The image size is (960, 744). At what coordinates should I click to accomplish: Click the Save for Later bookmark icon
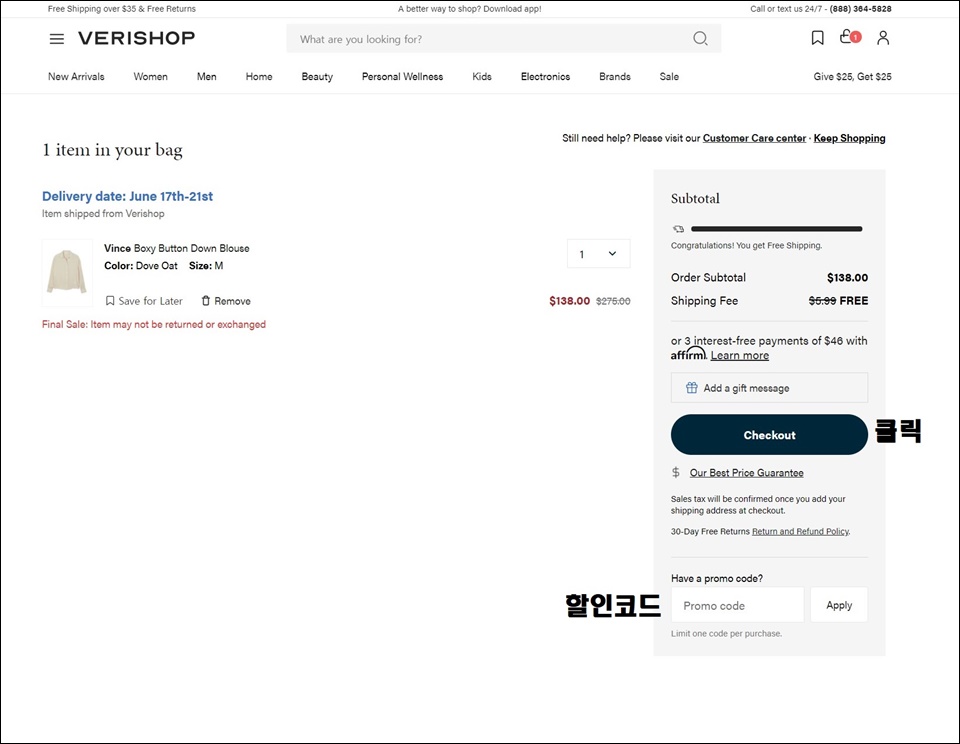(x=110, y=301)
